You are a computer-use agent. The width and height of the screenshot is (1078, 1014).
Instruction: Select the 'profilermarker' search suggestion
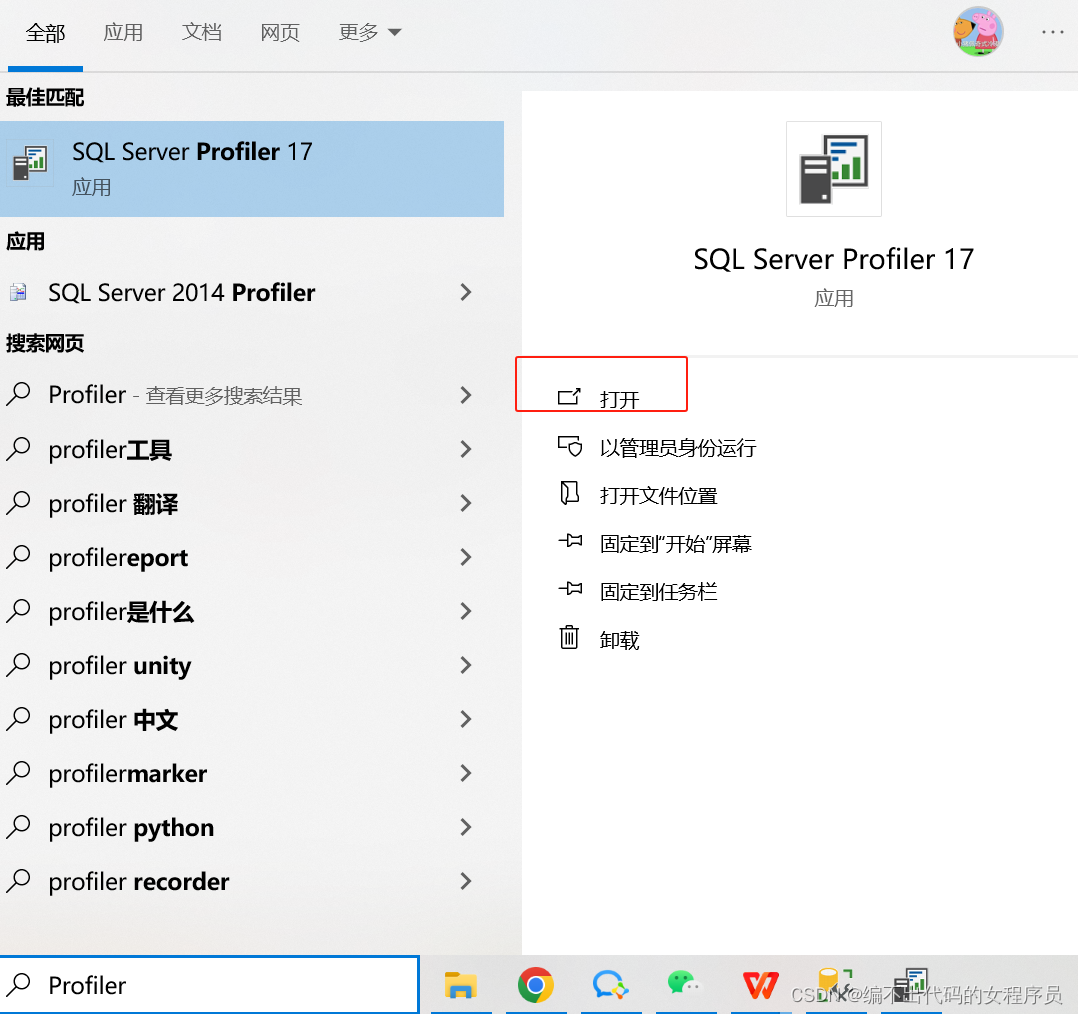point(252,773)
